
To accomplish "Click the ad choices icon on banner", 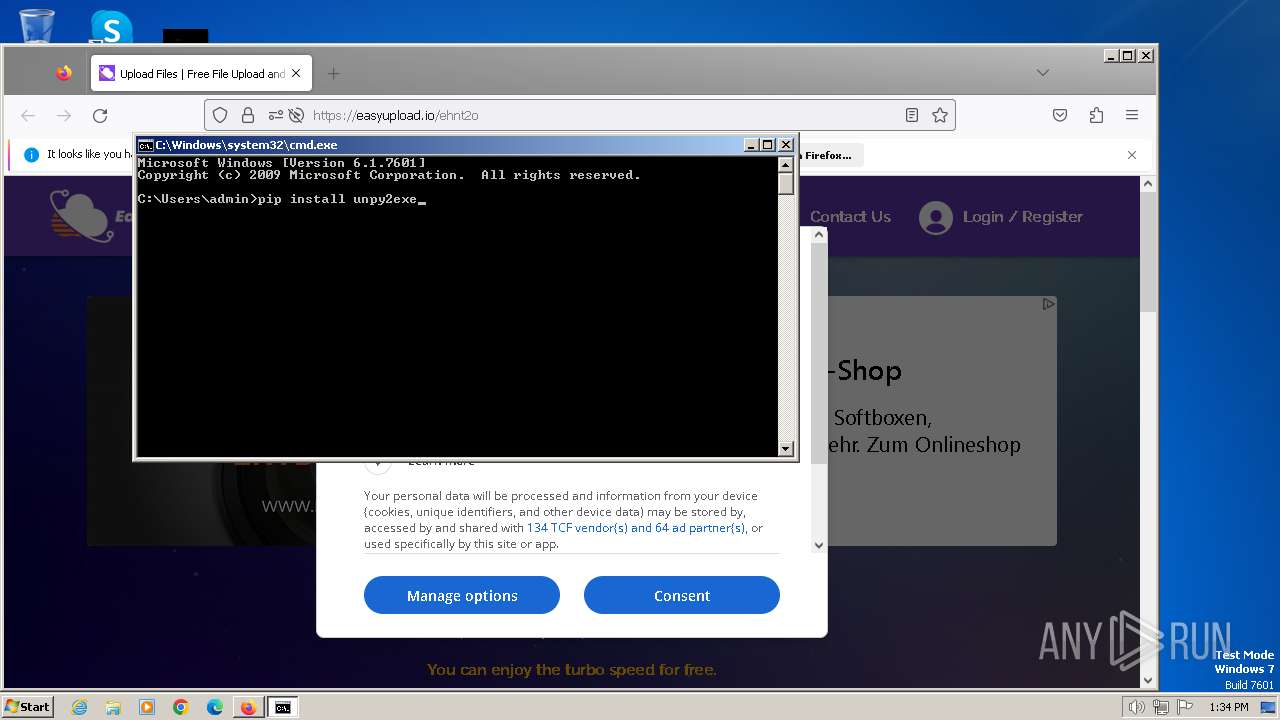I will coord(1047,304).
